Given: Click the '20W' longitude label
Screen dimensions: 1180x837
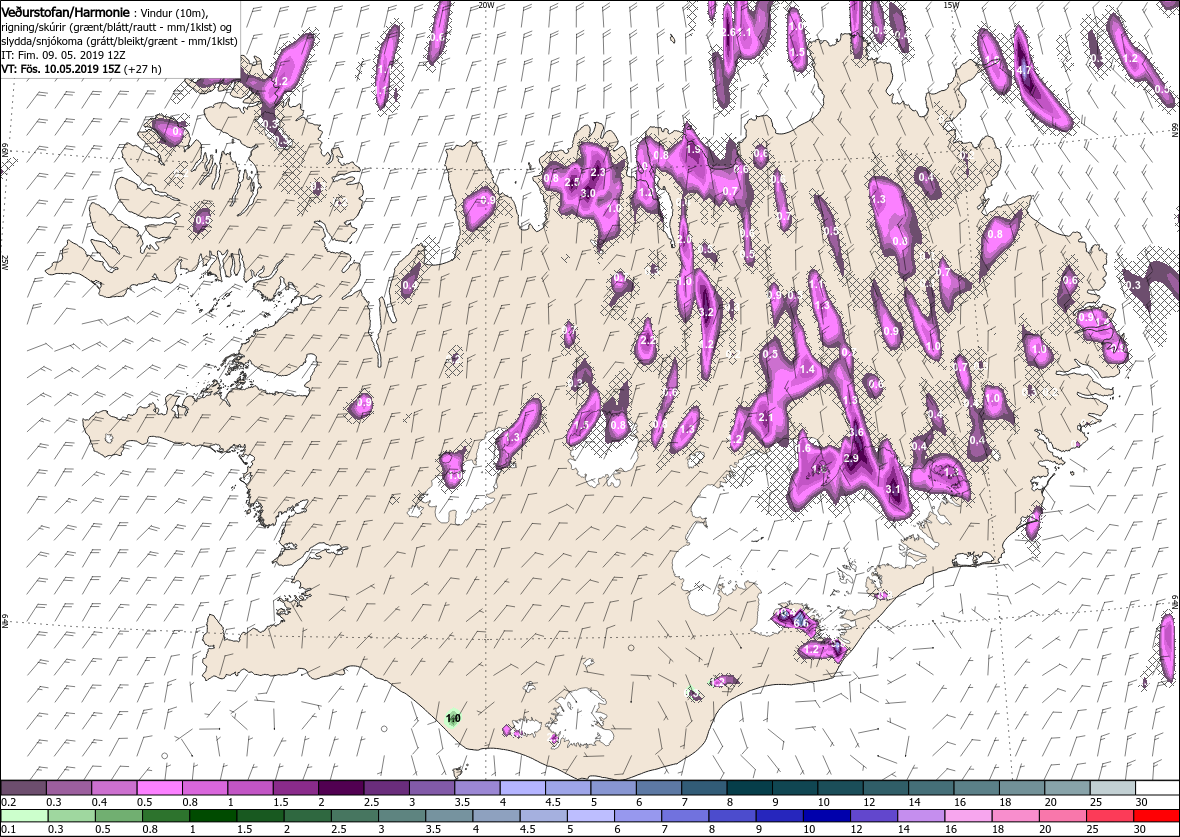Looking at the screenshot, I should pos(486,5).
